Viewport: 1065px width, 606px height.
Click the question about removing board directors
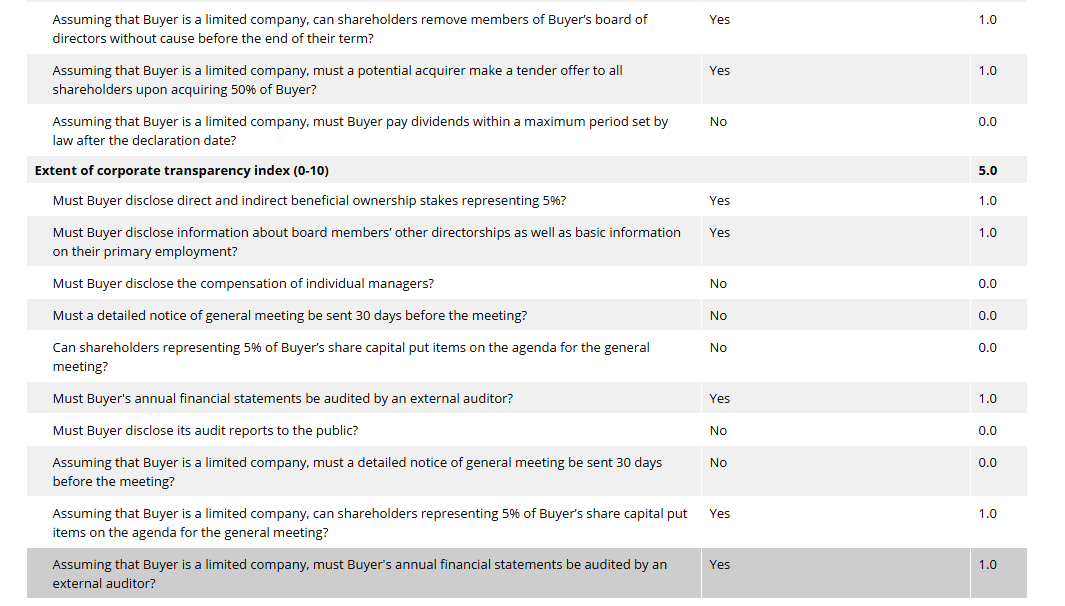point(350,28)
